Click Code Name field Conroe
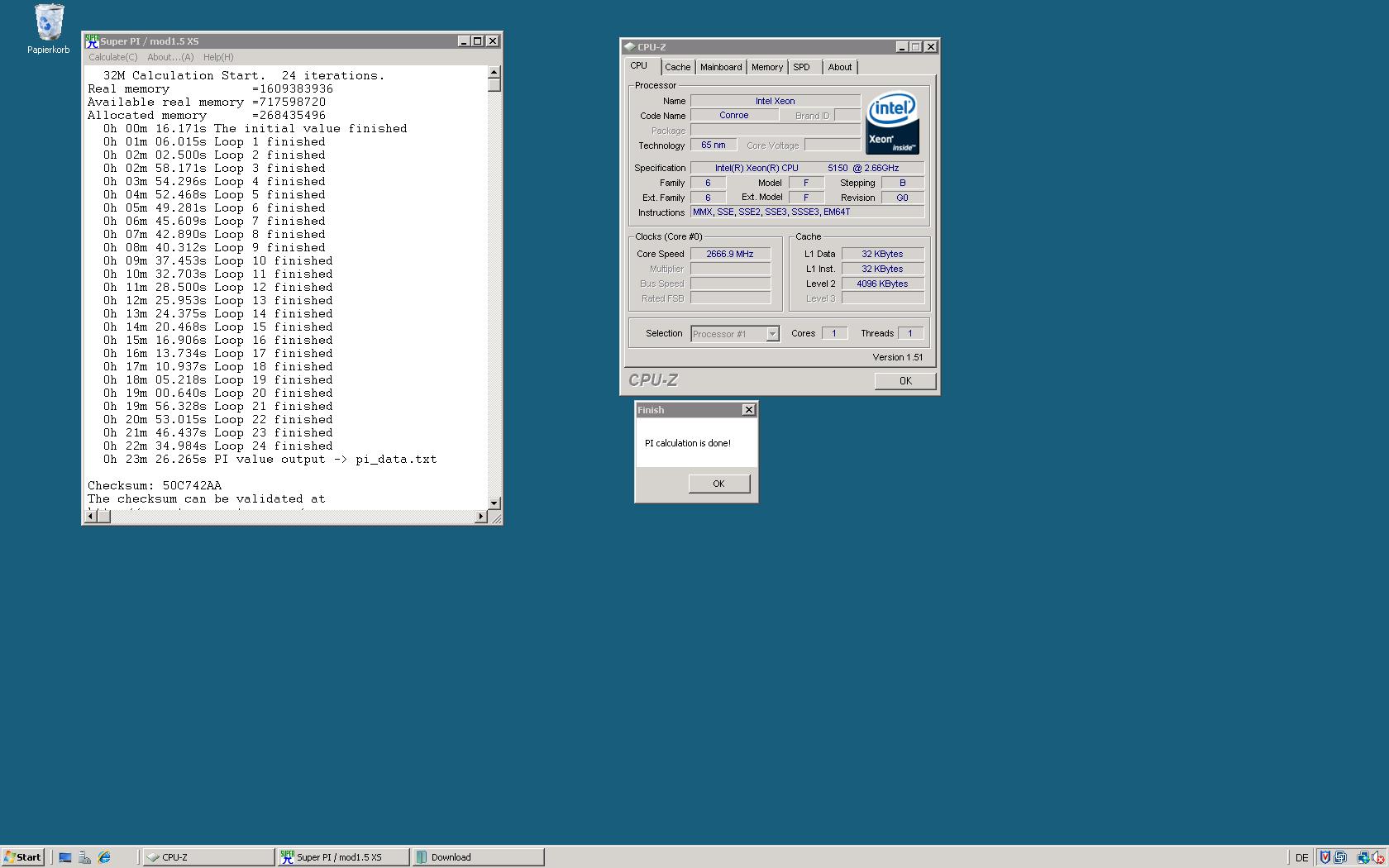Image resolution: width=1389 pixels, height=868 pixels. pyautogui.click(x=734, y=116)
